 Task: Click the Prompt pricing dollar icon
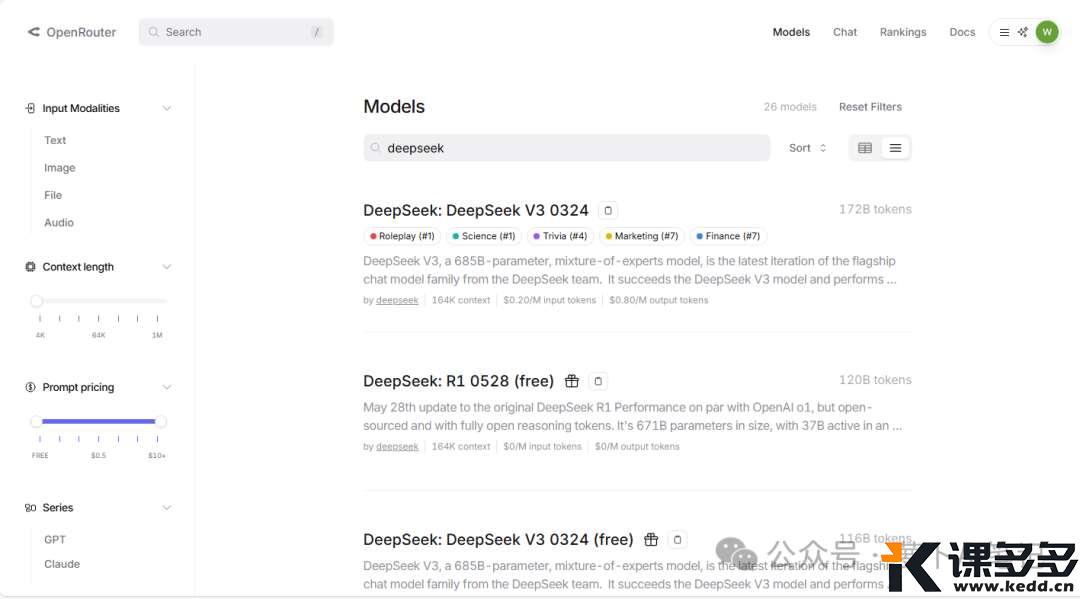point(30,387)
